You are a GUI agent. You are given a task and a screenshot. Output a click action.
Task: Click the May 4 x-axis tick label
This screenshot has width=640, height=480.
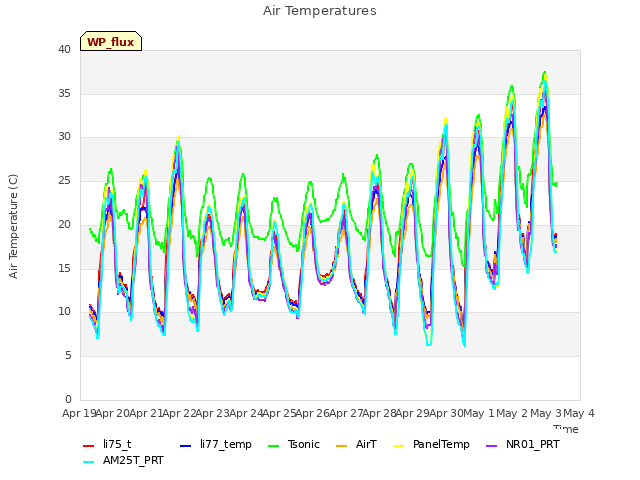coord(579,413)
